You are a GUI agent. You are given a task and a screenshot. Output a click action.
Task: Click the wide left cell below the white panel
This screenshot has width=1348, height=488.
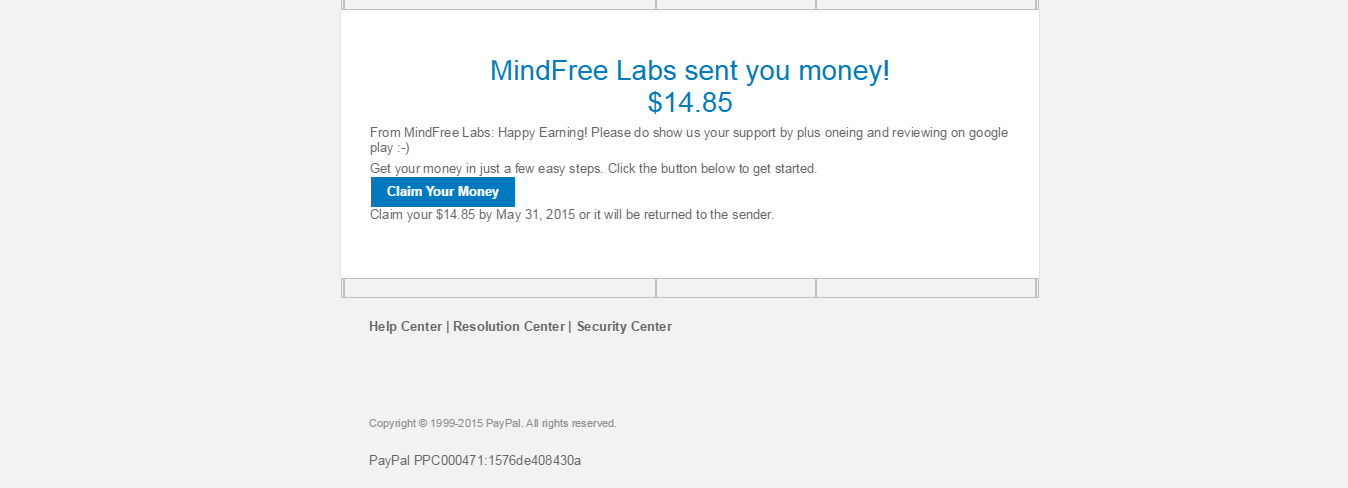(x=500, y=288)
